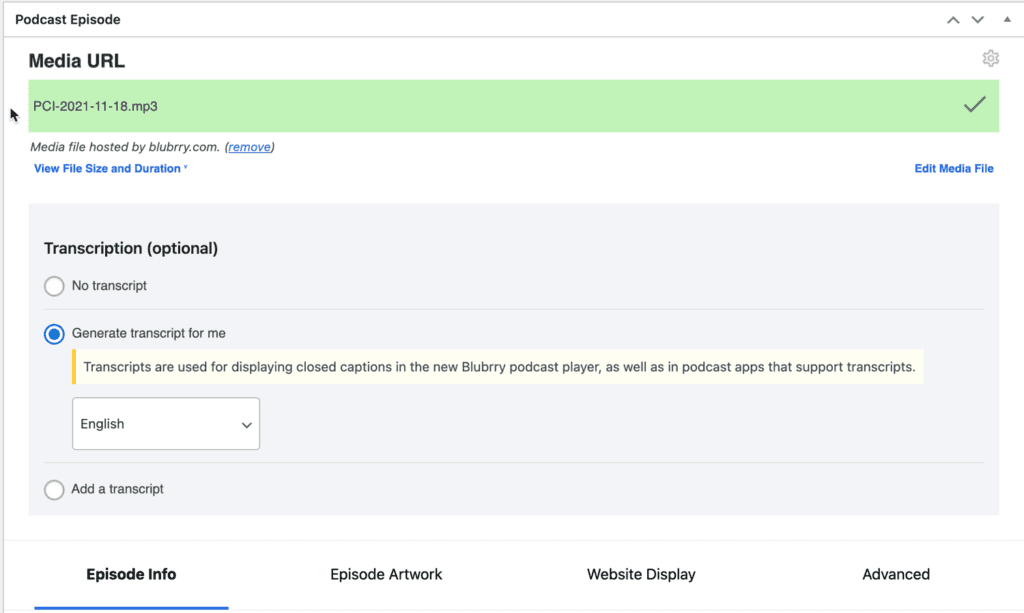This screenshot has height=613, width=1024.
Task: Open the English language dropdown
Action: coord(166,424)
